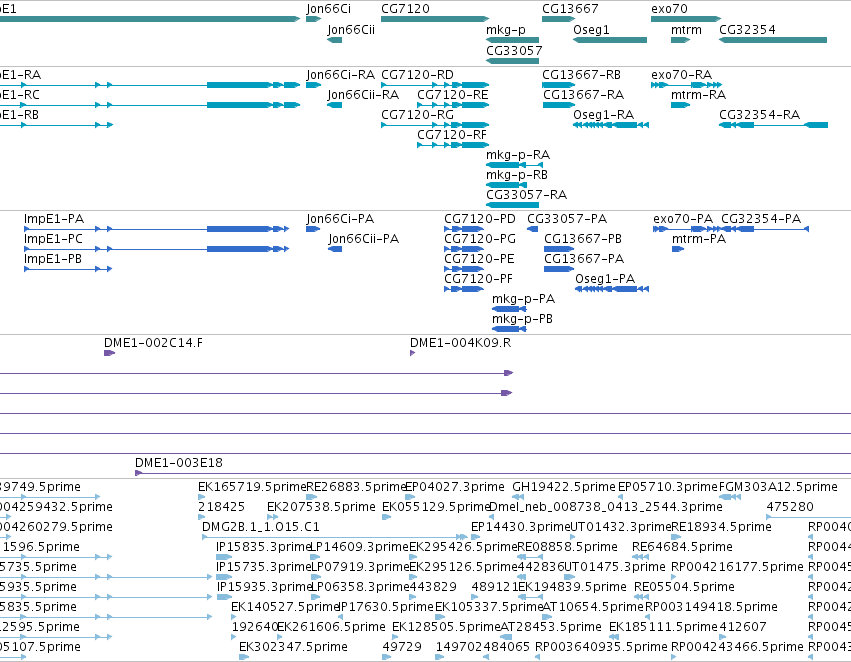Click the EP05710.3prime EST label
Viewport: 851px width, 662px height.
pyautogui.click(x=668, y=487)
